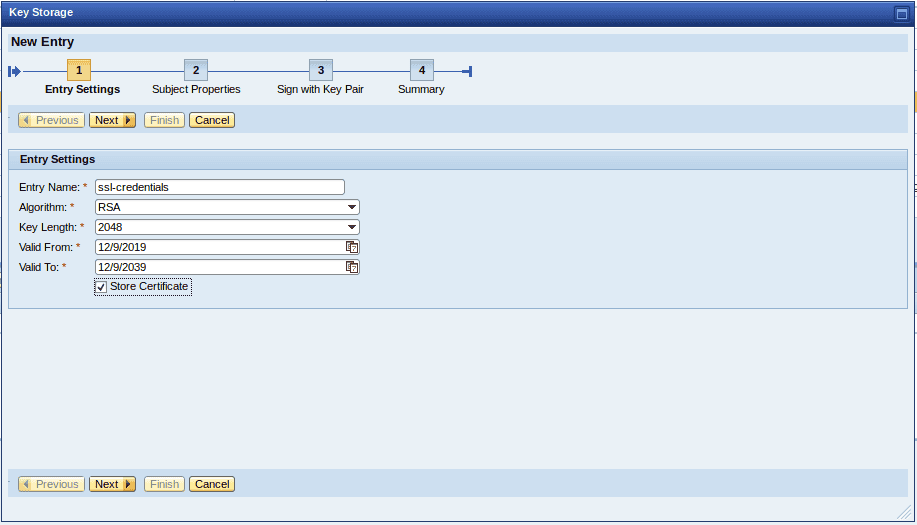
Task: Maximize the Key Storage dialog window
Action: 901,13
